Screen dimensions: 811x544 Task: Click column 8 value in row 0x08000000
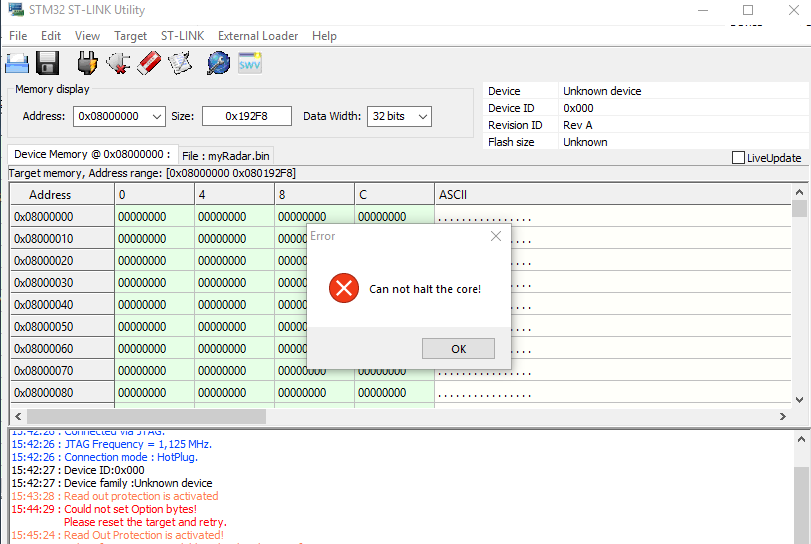tap(314, 217)
